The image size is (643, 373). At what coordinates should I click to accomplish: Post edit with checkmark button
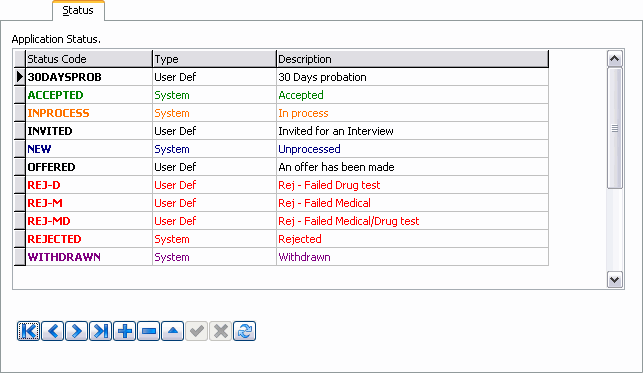pyautogui.click(x=196, y=331)
